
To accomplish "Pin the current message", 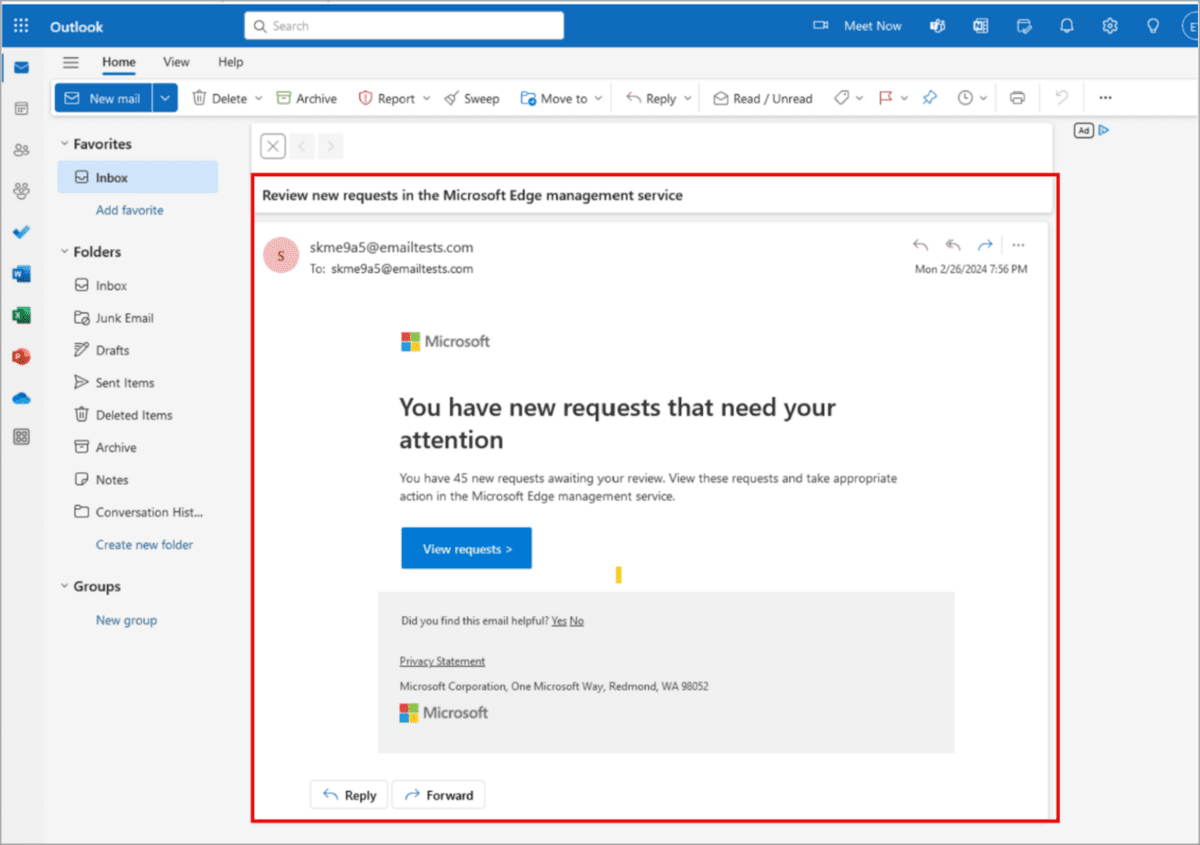I will pyautogui.click(x=929, y=98).
